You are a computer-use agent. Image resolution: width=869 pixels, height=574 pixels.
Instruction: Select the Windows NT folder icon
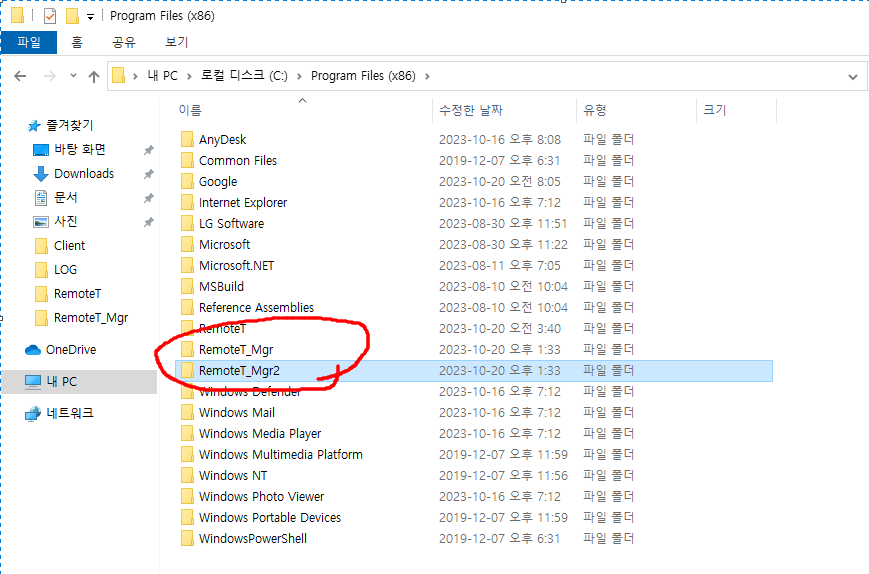[x=187, y=476]
